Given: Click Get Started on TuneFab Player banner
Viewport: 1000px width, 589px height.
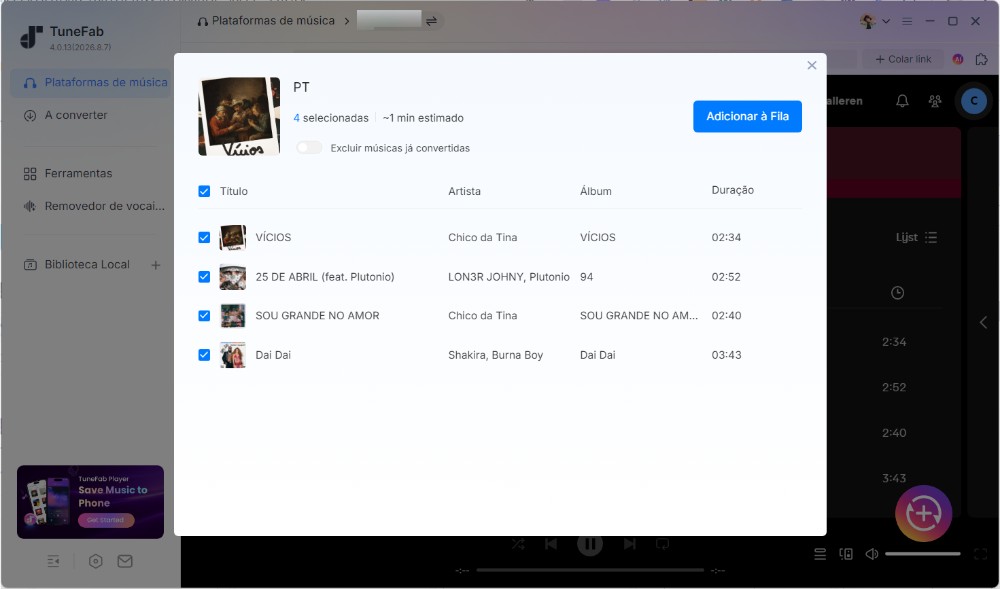Looking at the screenshot, I should pos(106,520).
